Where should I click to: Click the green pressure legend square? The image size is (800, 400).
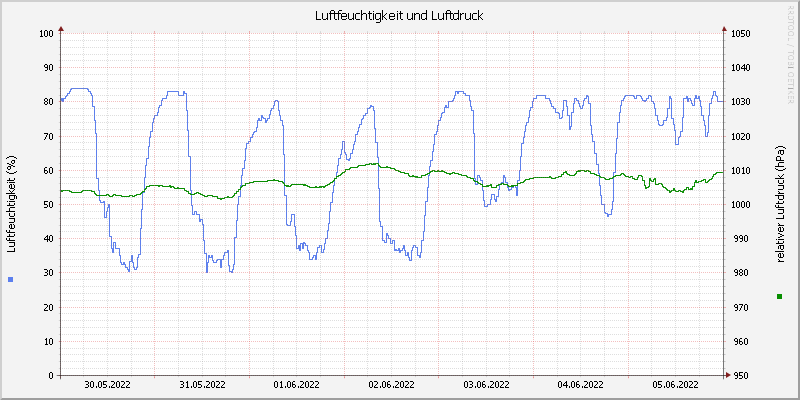779,296
